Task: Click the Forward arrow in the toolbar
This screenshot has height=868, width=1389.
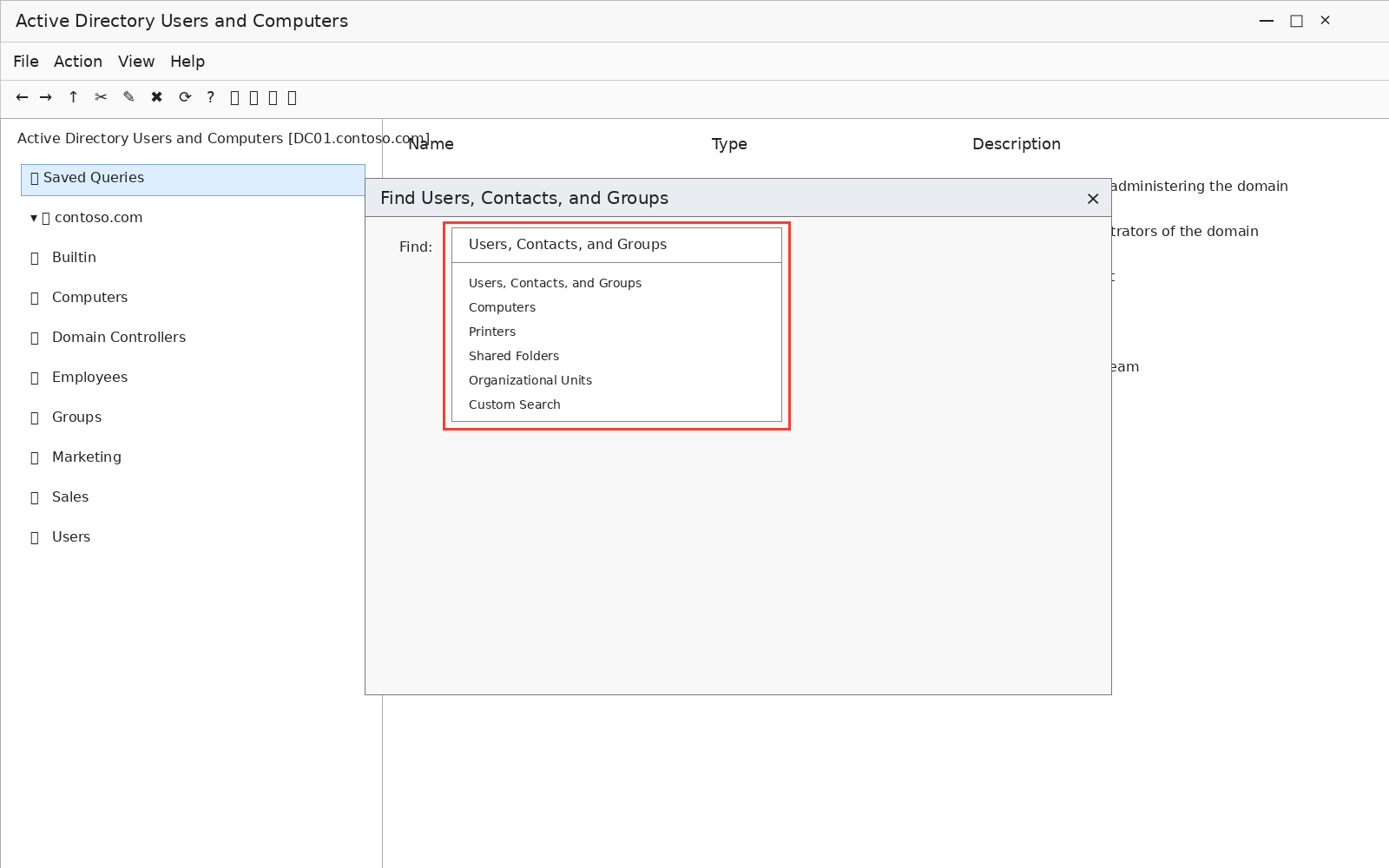Action: 46,97
